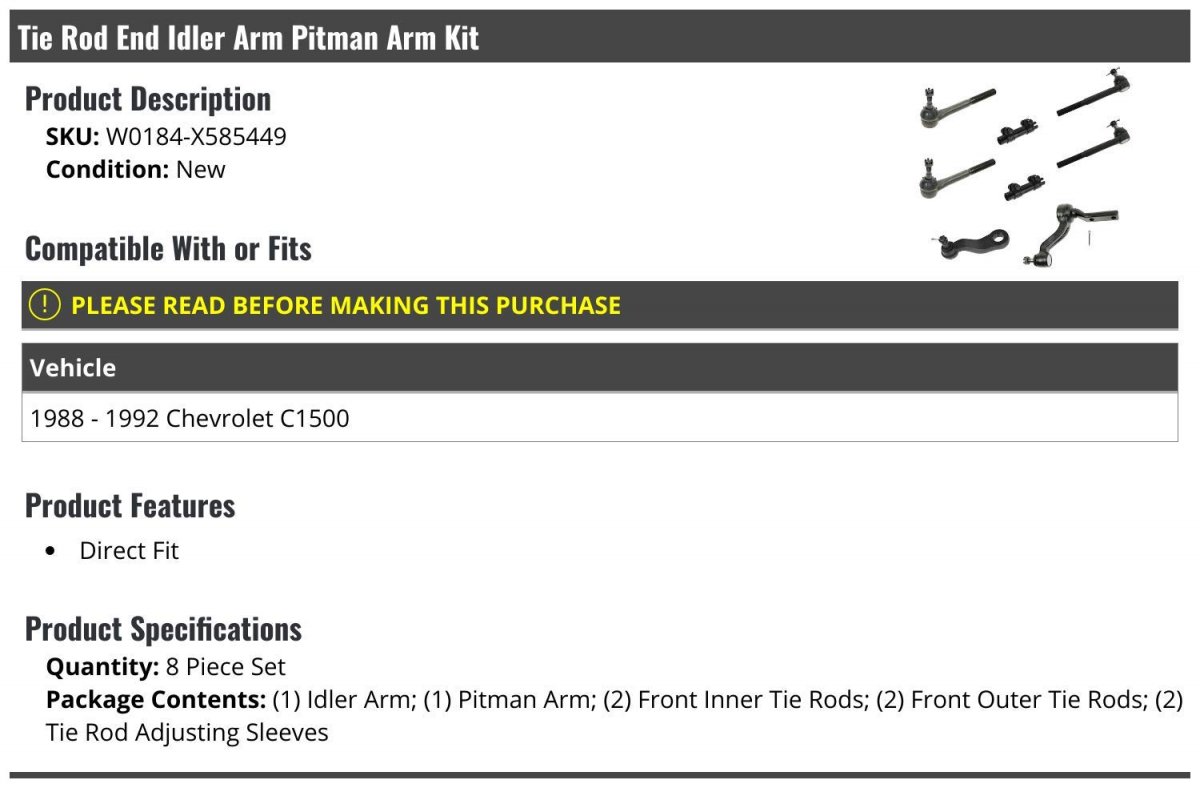1200x788 pixels.
Task: Click the Condition New text
Action: pyautogui.click(x=136, y=170)
